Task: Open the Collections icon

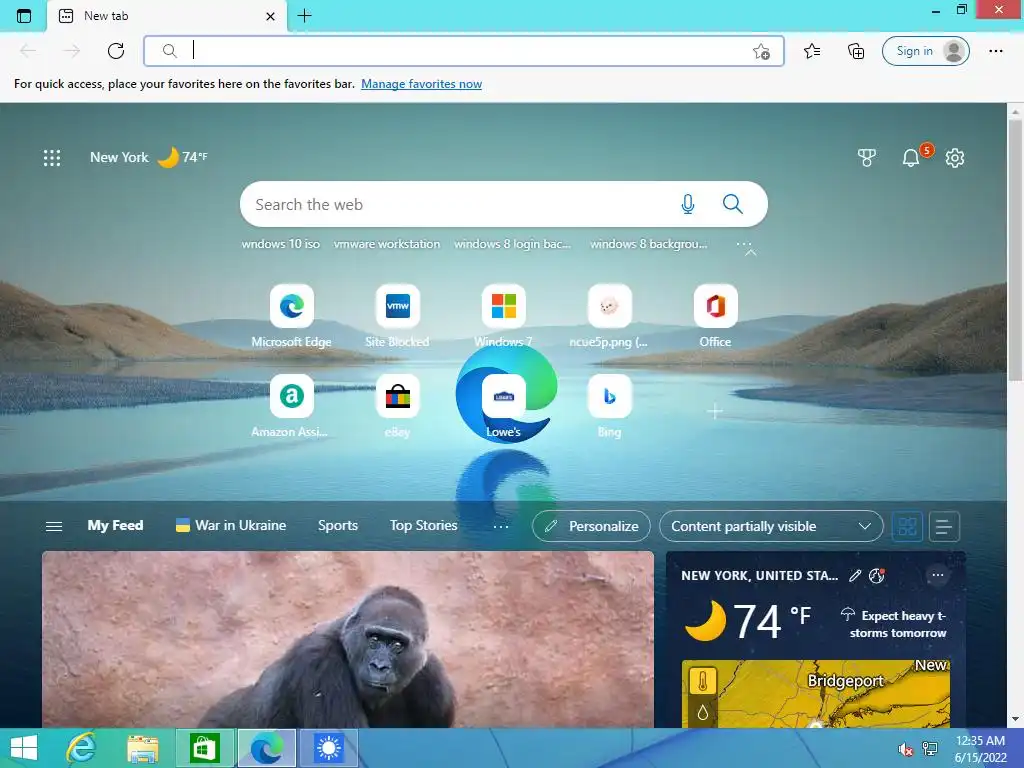Action: point(856,51)
